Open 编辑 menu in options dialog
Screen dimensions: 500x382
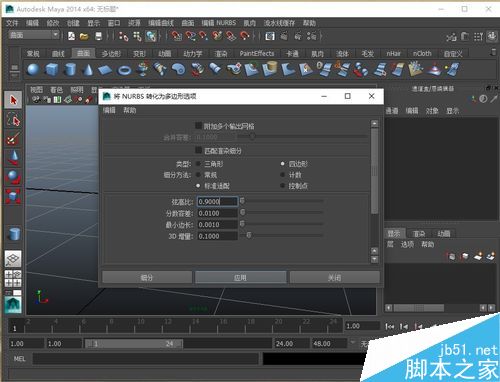point(109,110)
